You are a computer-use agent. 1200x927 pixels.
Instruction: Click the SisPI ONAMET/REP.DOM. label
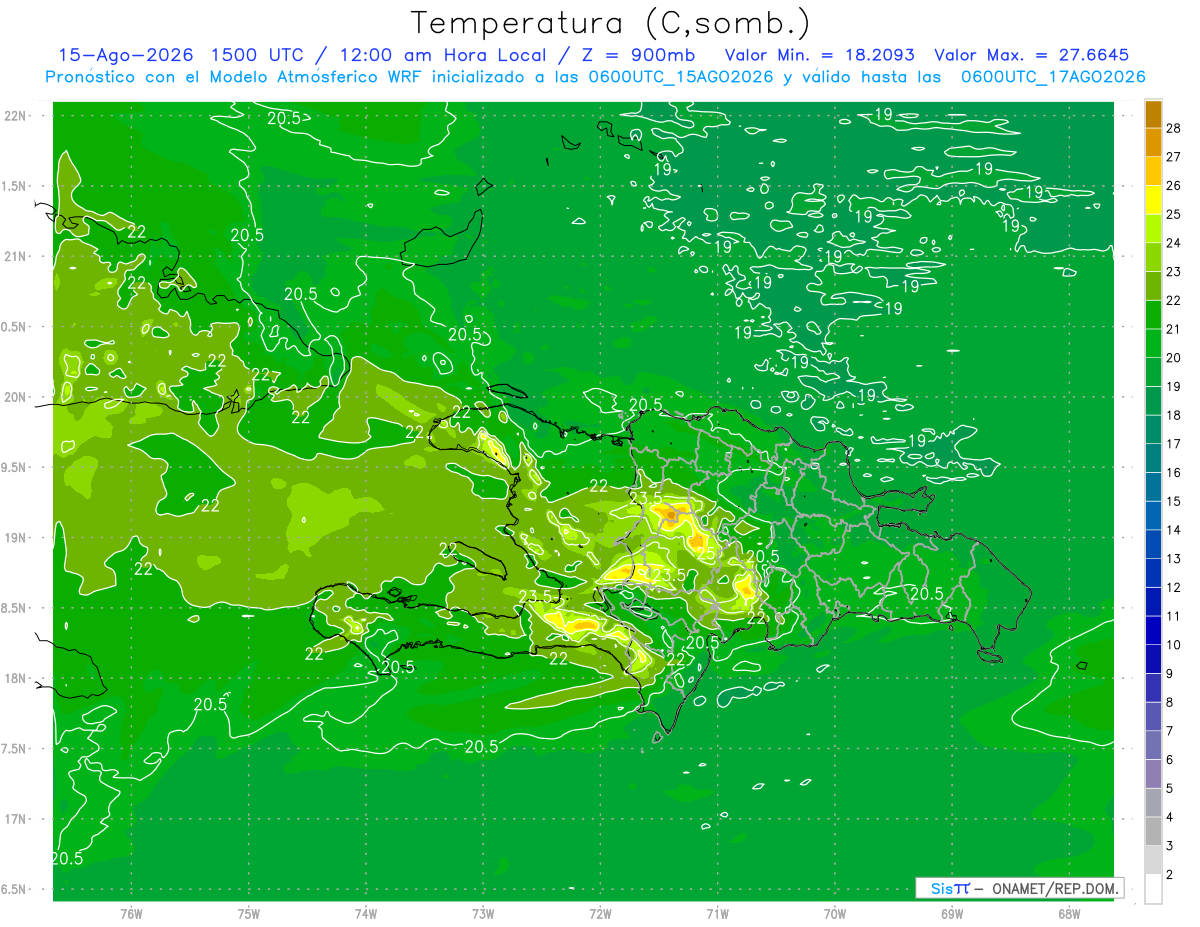(1019, 888)
